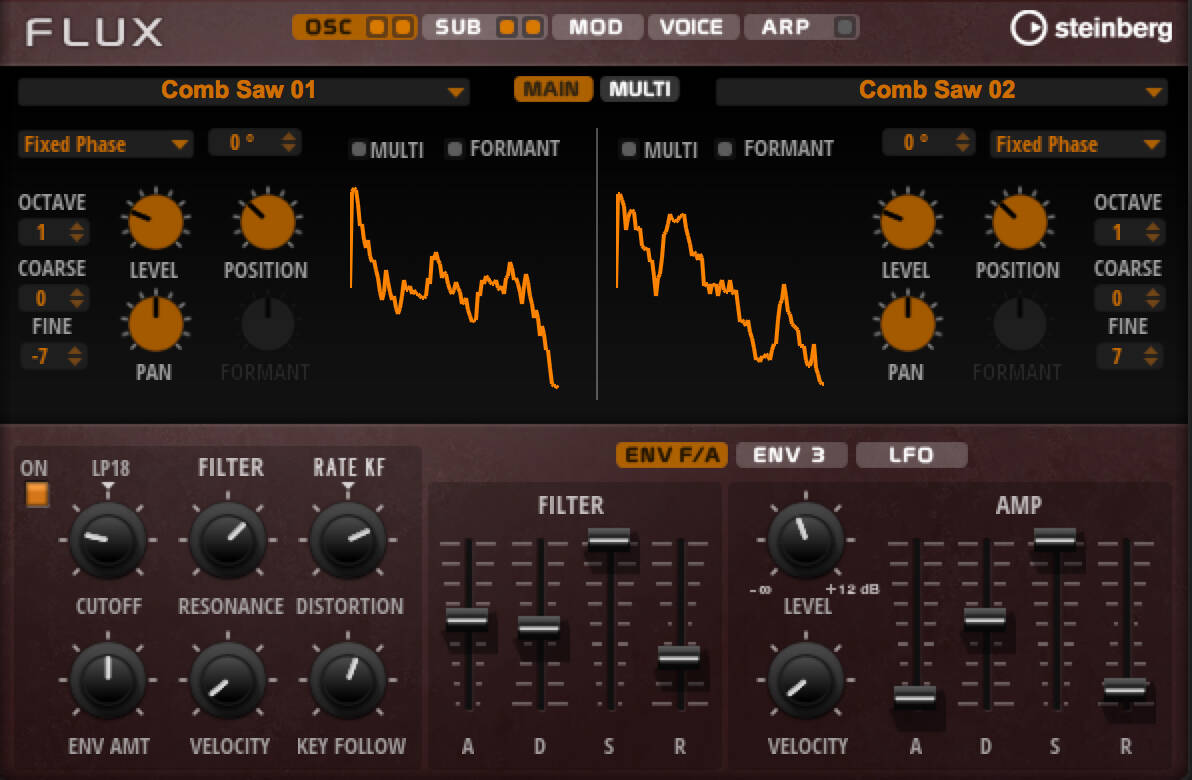Enable the ARP on/off switch

(844, 27)
